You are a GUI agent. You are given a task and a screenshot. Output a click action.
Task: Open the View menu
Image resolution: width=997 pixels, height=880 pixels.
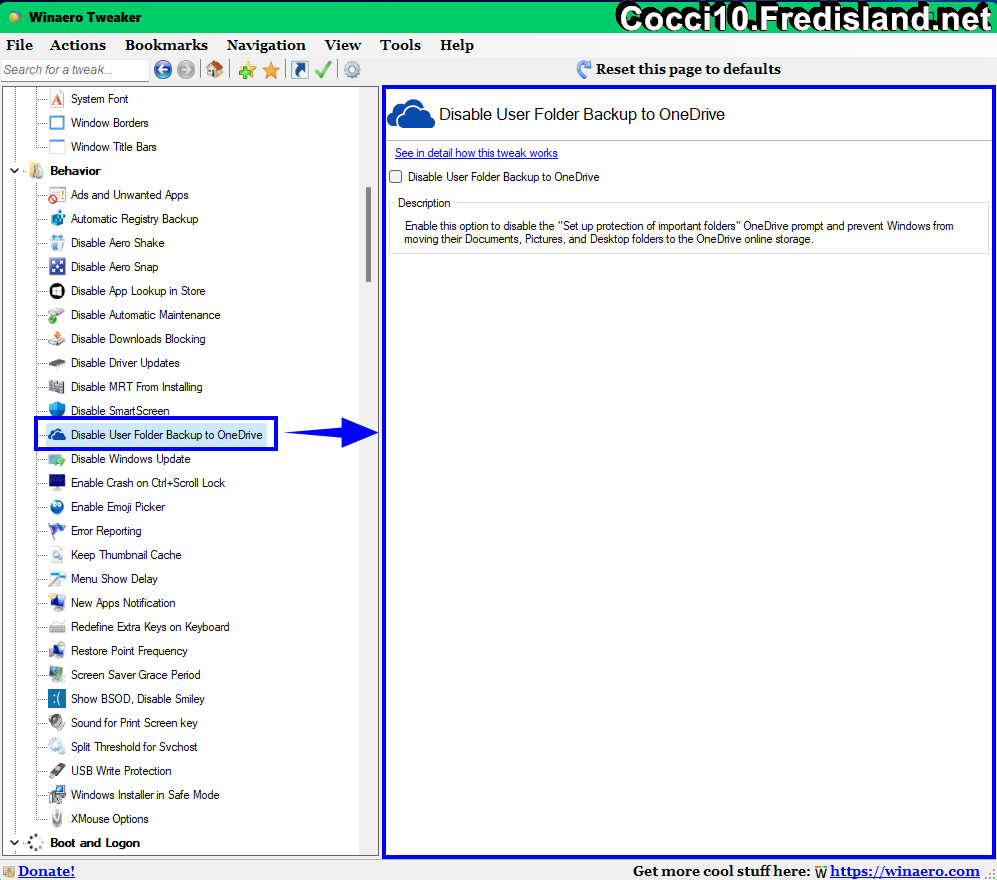[343, 45]
